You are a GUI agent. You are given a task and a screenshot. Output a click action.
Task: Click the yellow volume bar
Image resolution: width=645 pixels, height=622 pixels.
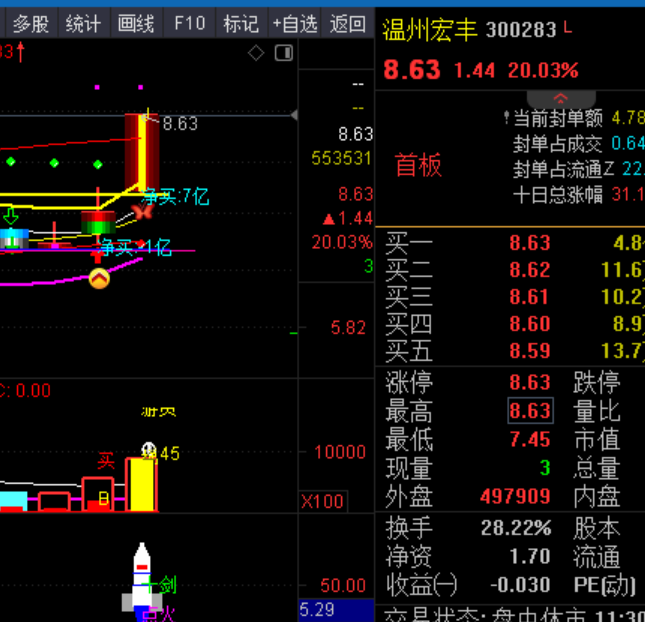[142, 485]
